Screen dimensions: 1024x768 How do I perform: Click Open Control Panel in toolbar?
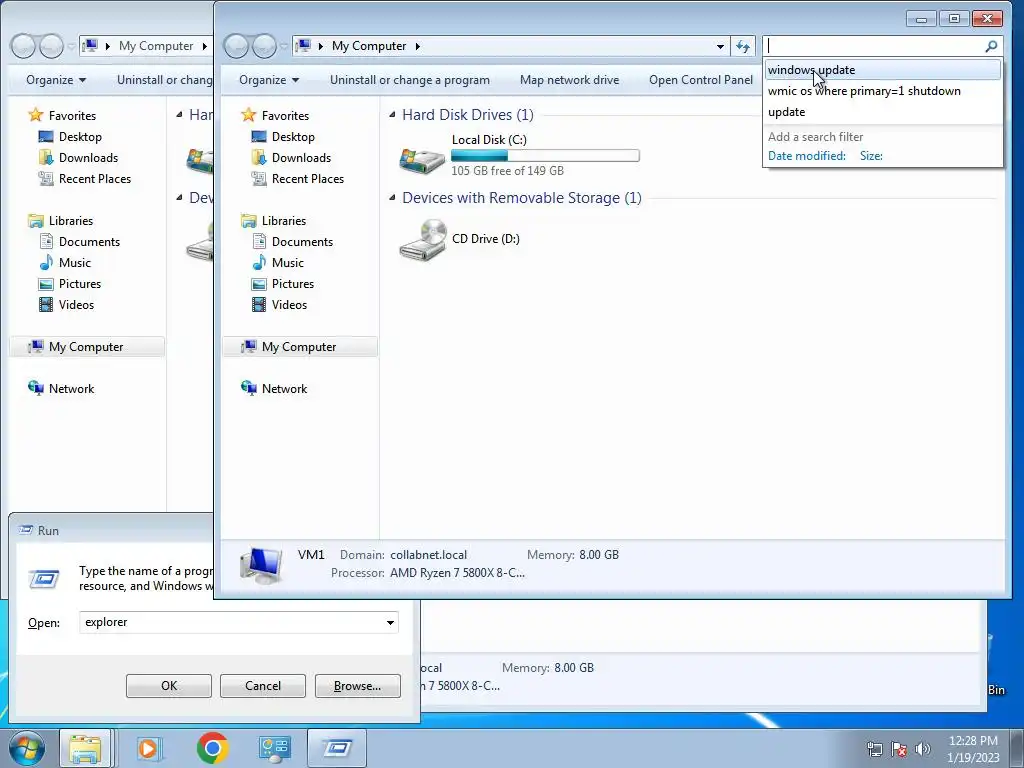click(700, 80)
